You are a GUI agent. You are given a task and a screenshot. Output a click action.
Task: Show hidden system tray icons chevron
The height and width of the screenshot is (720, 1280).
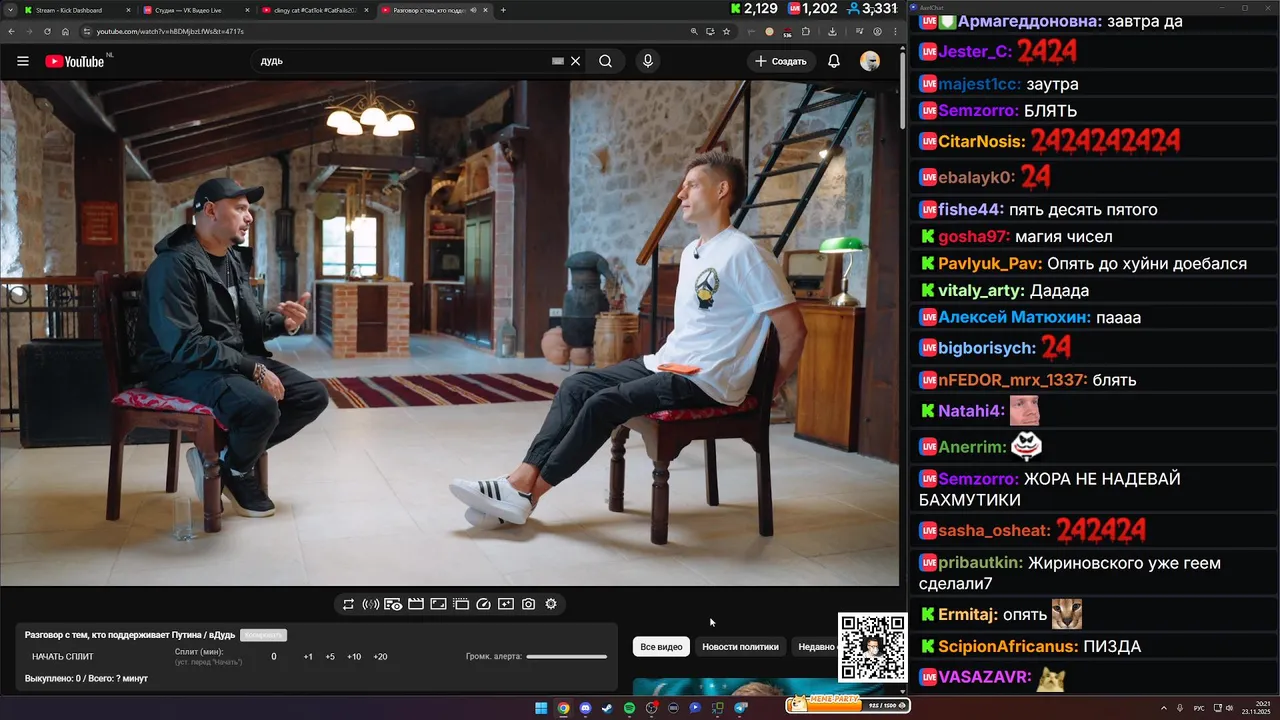[x=1165, y=708]
